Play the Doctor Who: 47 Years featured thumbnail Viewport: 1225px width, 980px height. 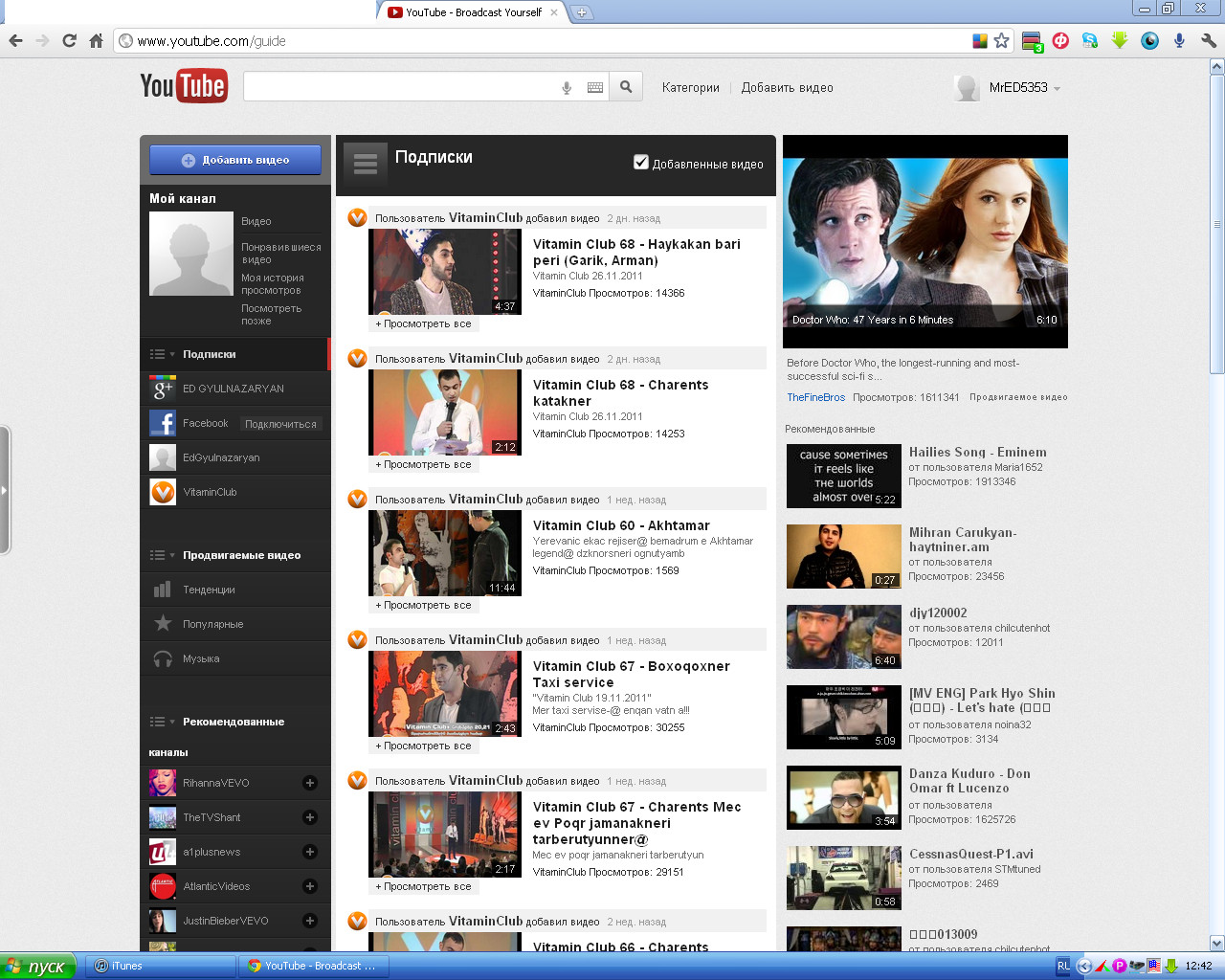click(x=925, y=241)
